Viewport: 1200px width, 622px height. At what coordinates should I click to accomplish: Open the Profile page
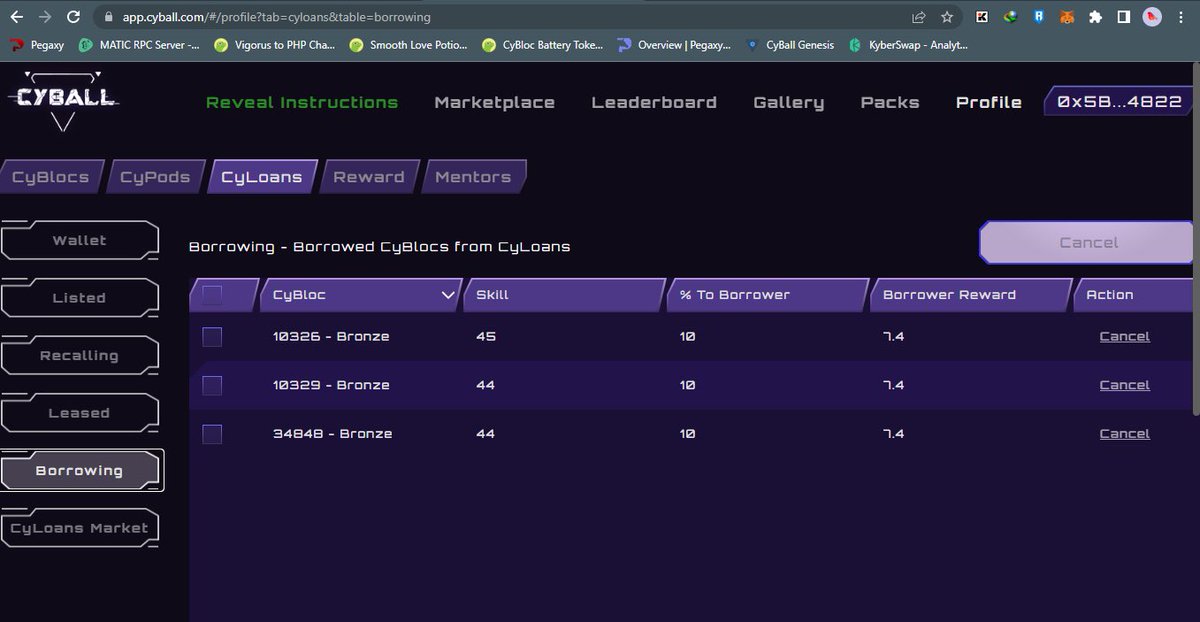989,102
